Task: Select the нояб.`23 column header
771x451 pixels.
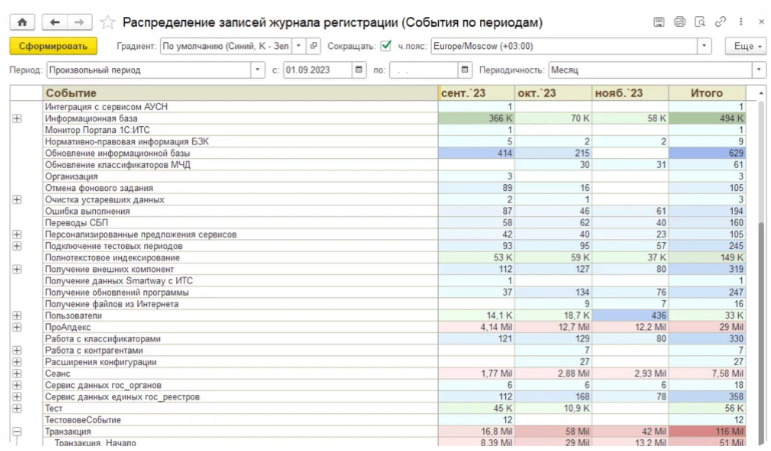Action: (x=630, y=93)
